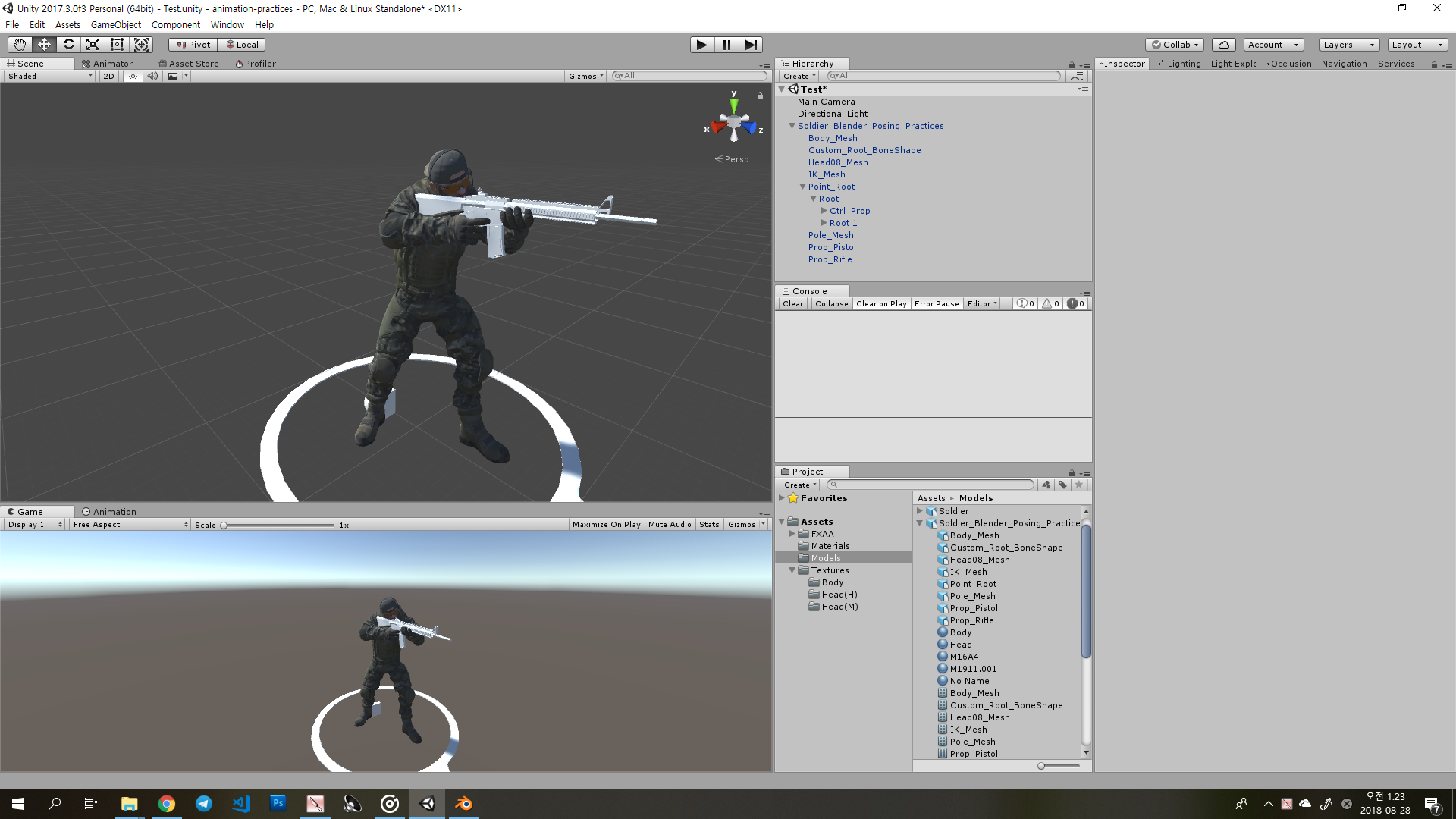This screenshot has width=1456, height=819.
Task: Open Free Aspect dropdown
Action: pos(130,525)
